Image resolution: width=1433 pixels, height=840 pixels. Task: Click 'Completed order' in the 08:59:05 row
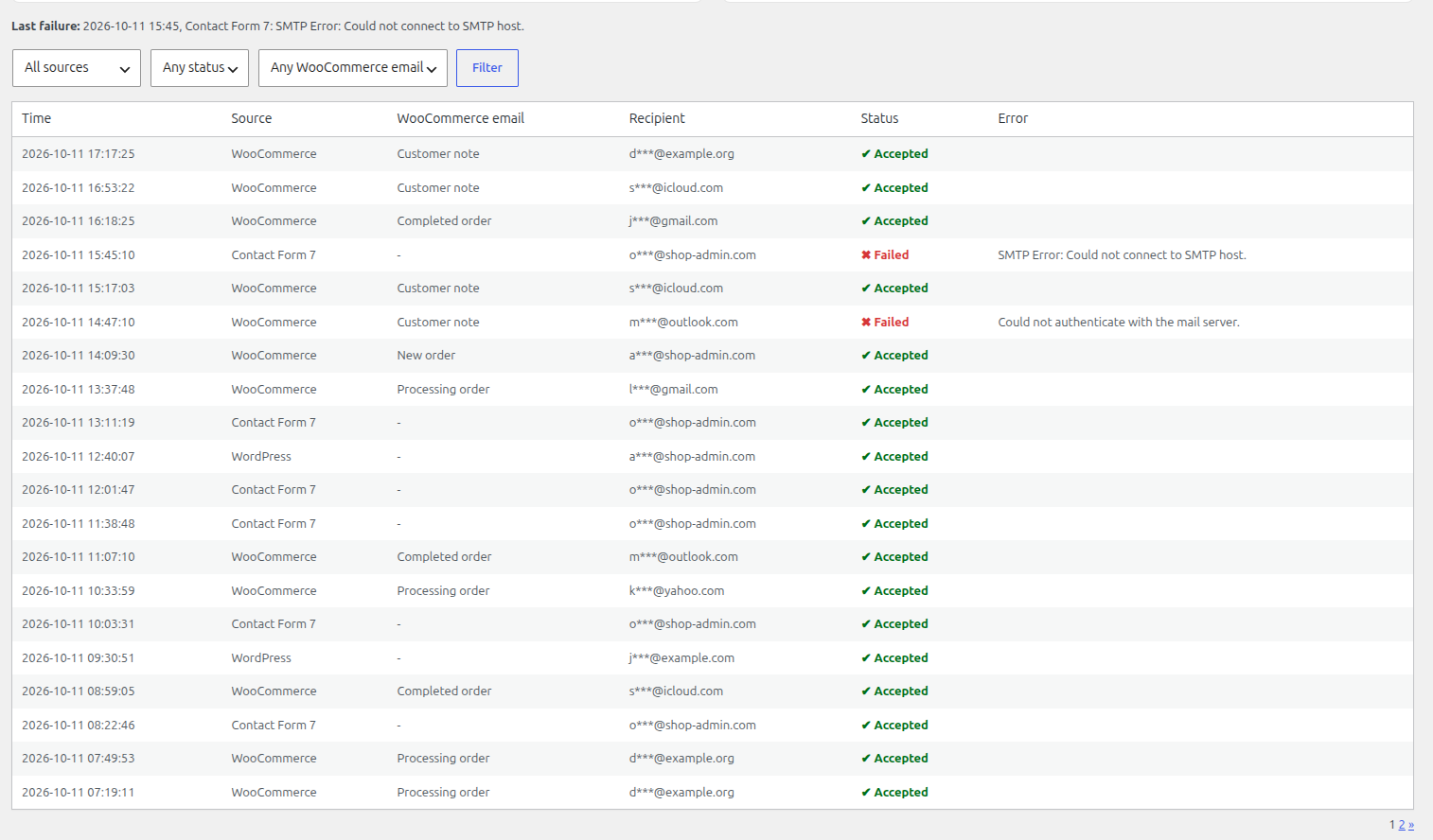(444, 691)
